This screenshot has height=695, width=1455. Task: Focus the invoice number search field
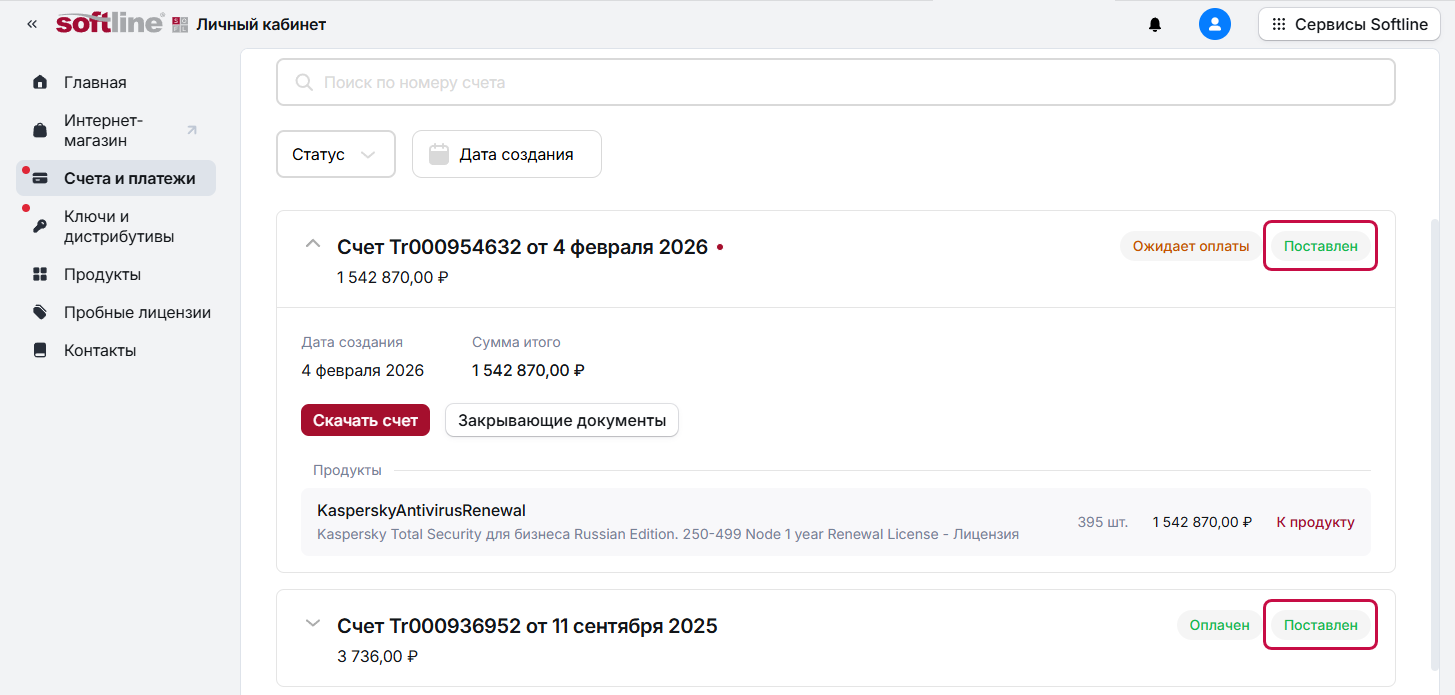tap(835, 82)
